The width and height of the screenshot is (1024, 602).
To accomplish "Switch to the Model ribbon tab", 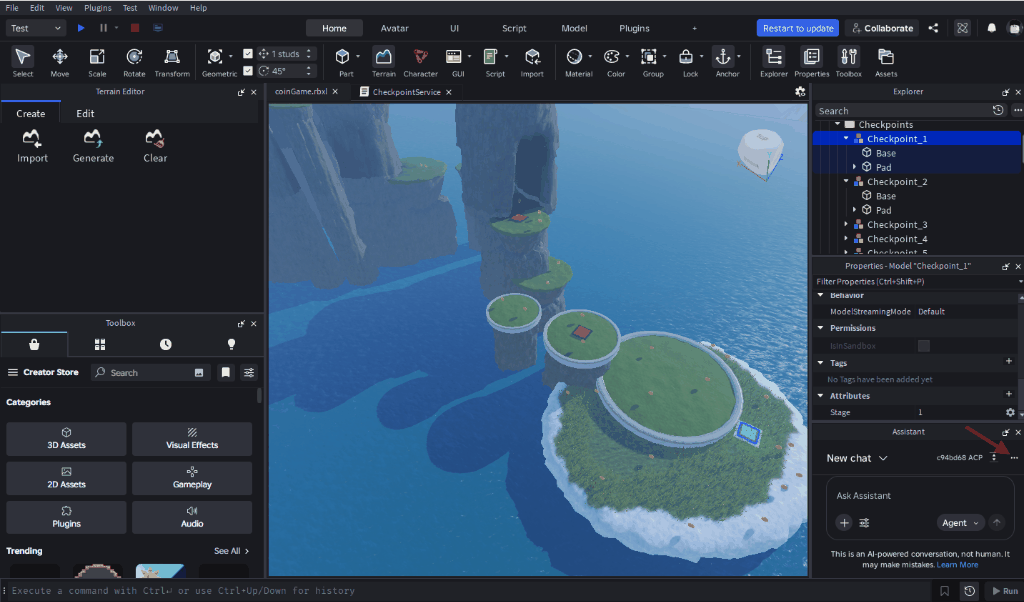I will [x=574, y=28].
